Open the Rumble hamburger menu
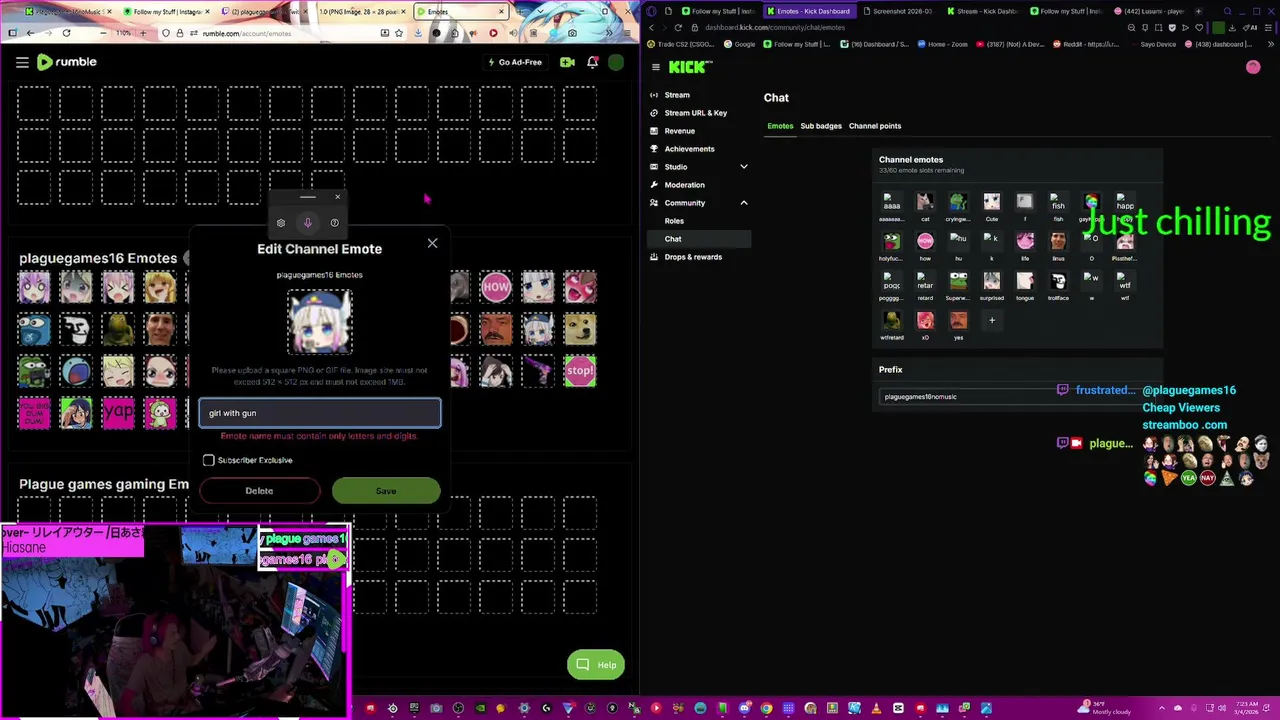1280x720 pixels. click(x=22, y=62)
